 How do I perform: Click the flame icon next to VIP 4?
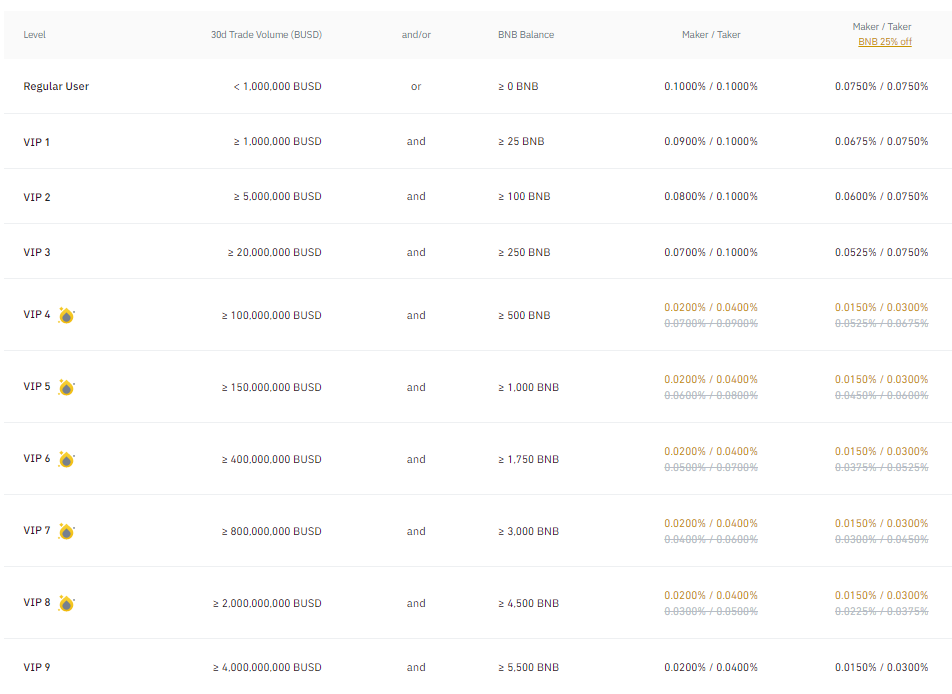tap(66, 316)
